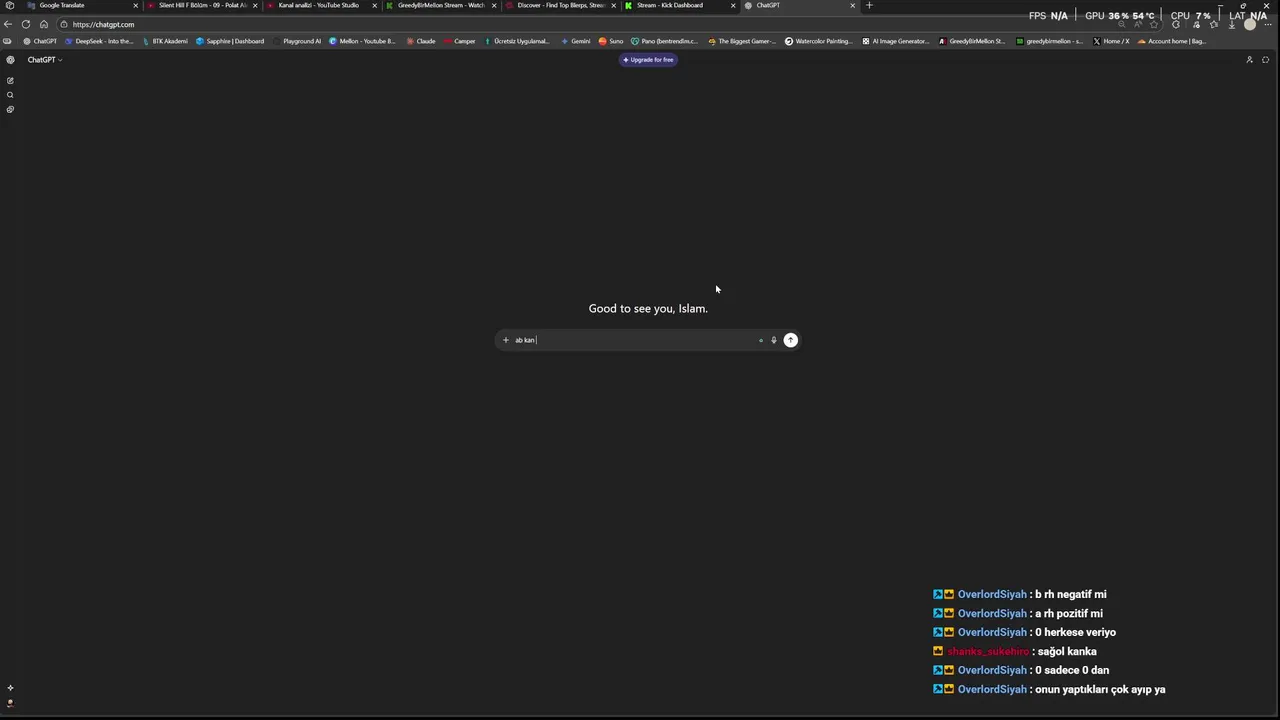
Task: Click the Upgrade for free button
Action: pos(648,60)
